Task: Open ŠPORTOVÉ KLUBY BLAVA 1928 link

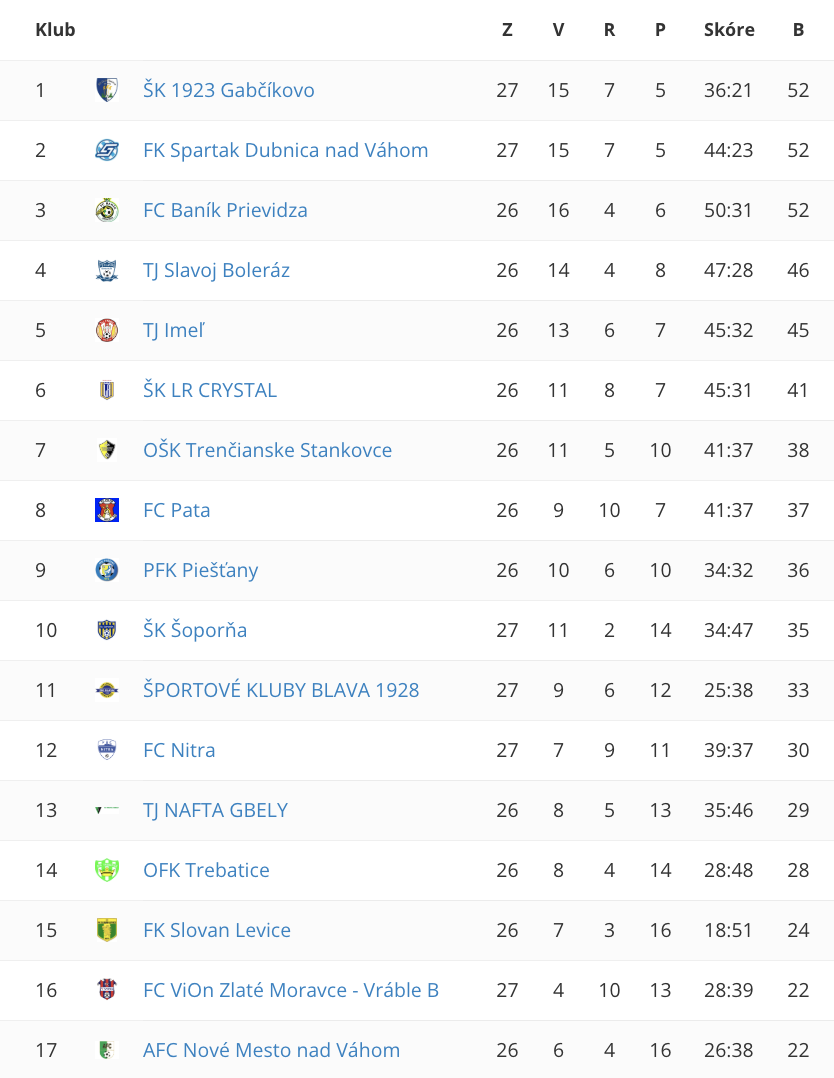Action: (x=281, y=690)
